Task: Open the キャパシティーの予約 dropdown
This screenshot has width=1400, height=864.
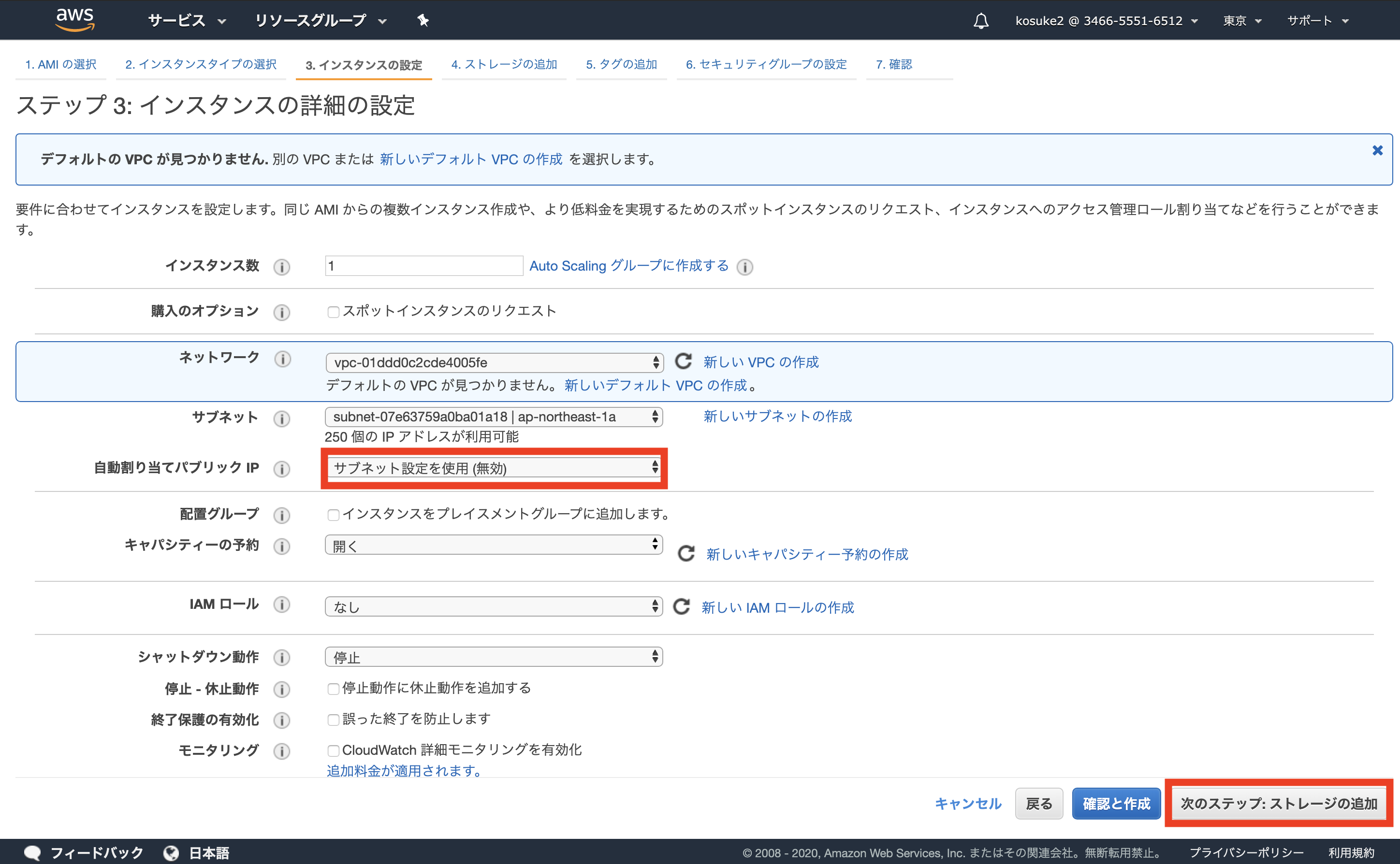Action: click(494, 545)
